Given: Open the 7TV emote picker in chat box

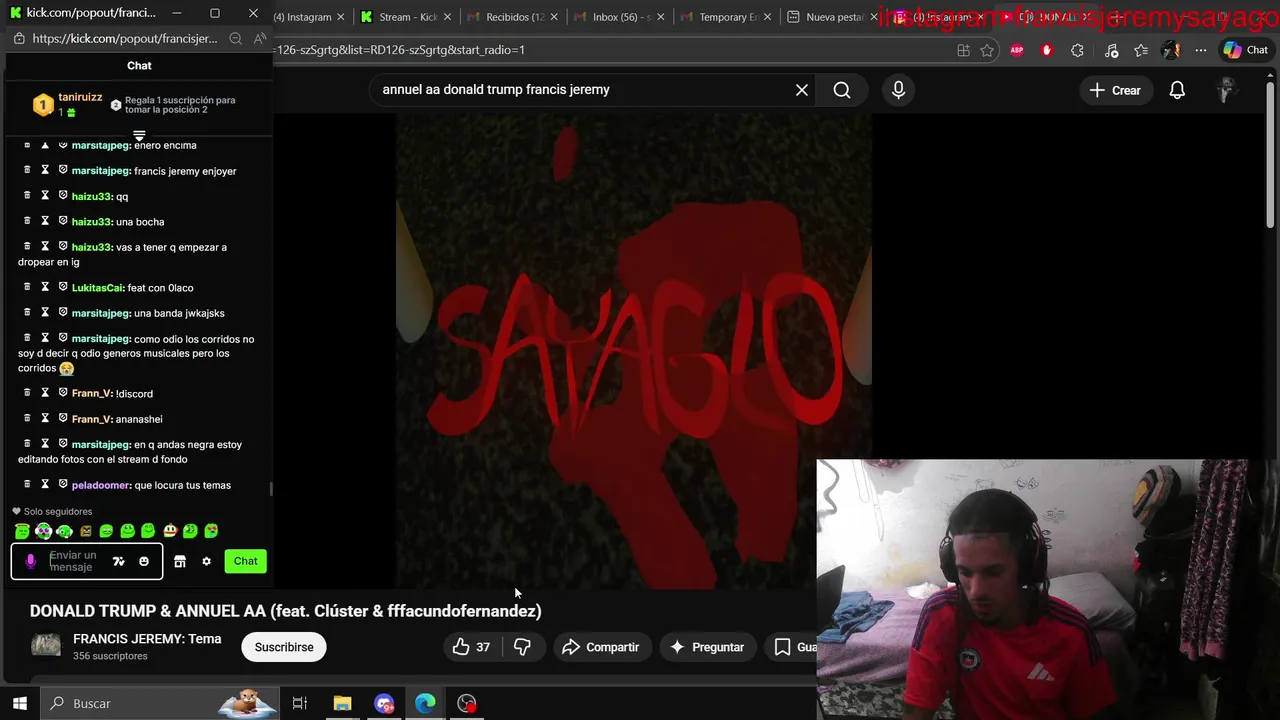Looking at the screenshot, I should tap(118, 561).
